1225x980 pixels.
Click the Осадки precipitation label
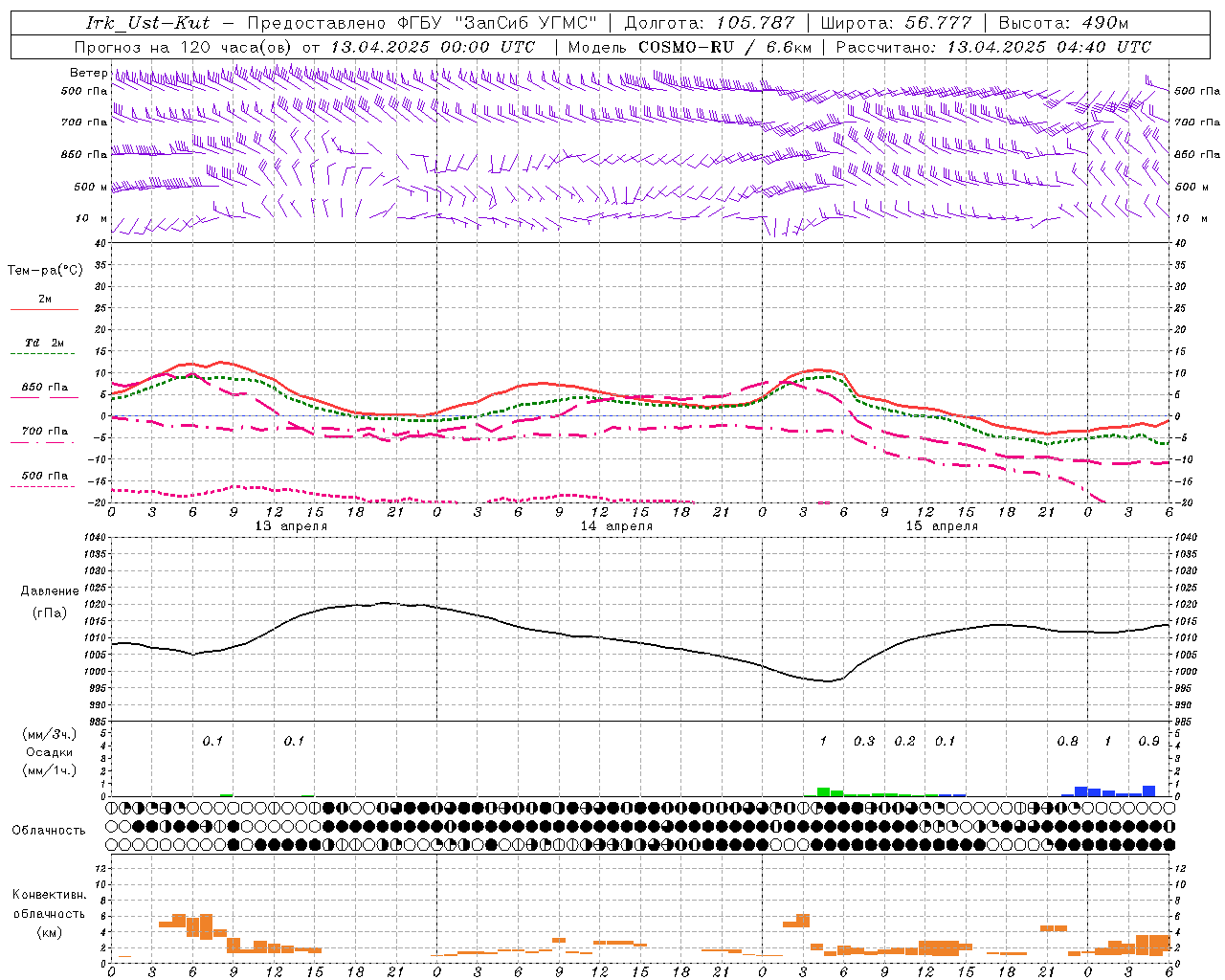click(x=50, y=752)
